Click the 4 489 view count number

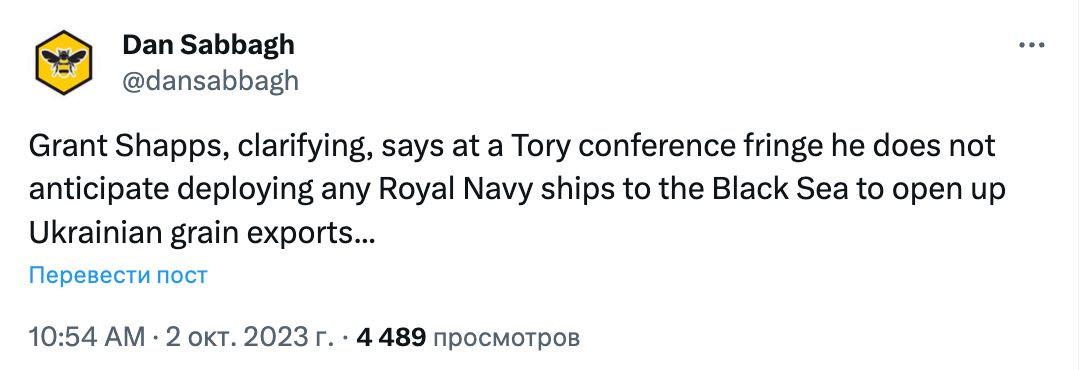pos(389,337)
